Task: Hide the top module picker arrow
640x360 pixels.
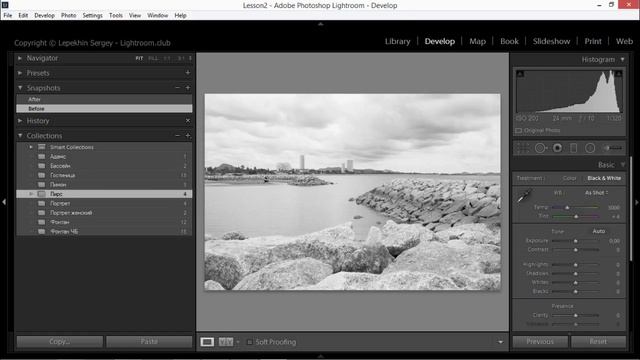Action: (320, 24)
